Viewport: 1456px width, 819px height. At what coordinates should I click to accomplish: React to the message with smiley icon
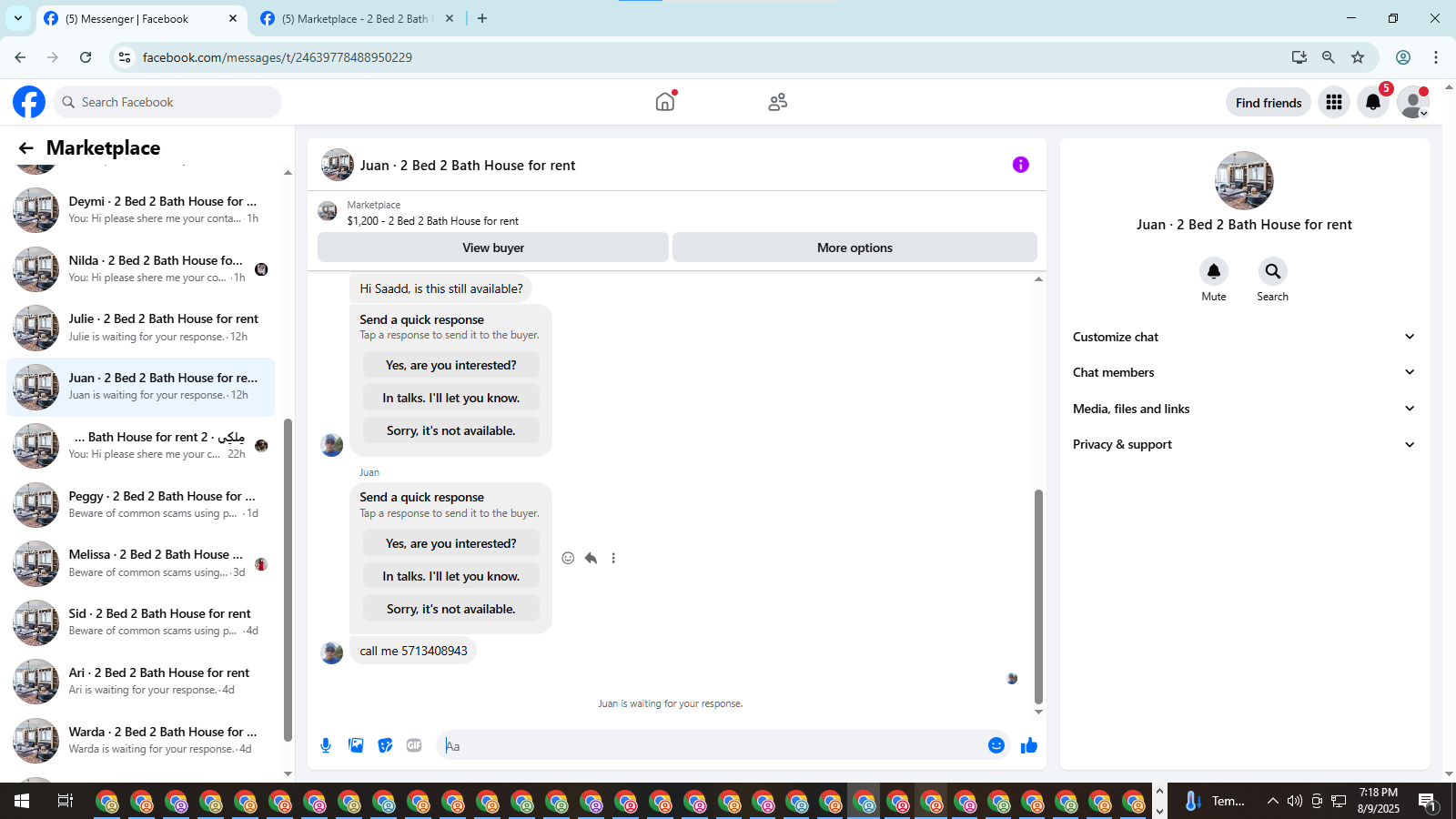click(x=568, y=558)
